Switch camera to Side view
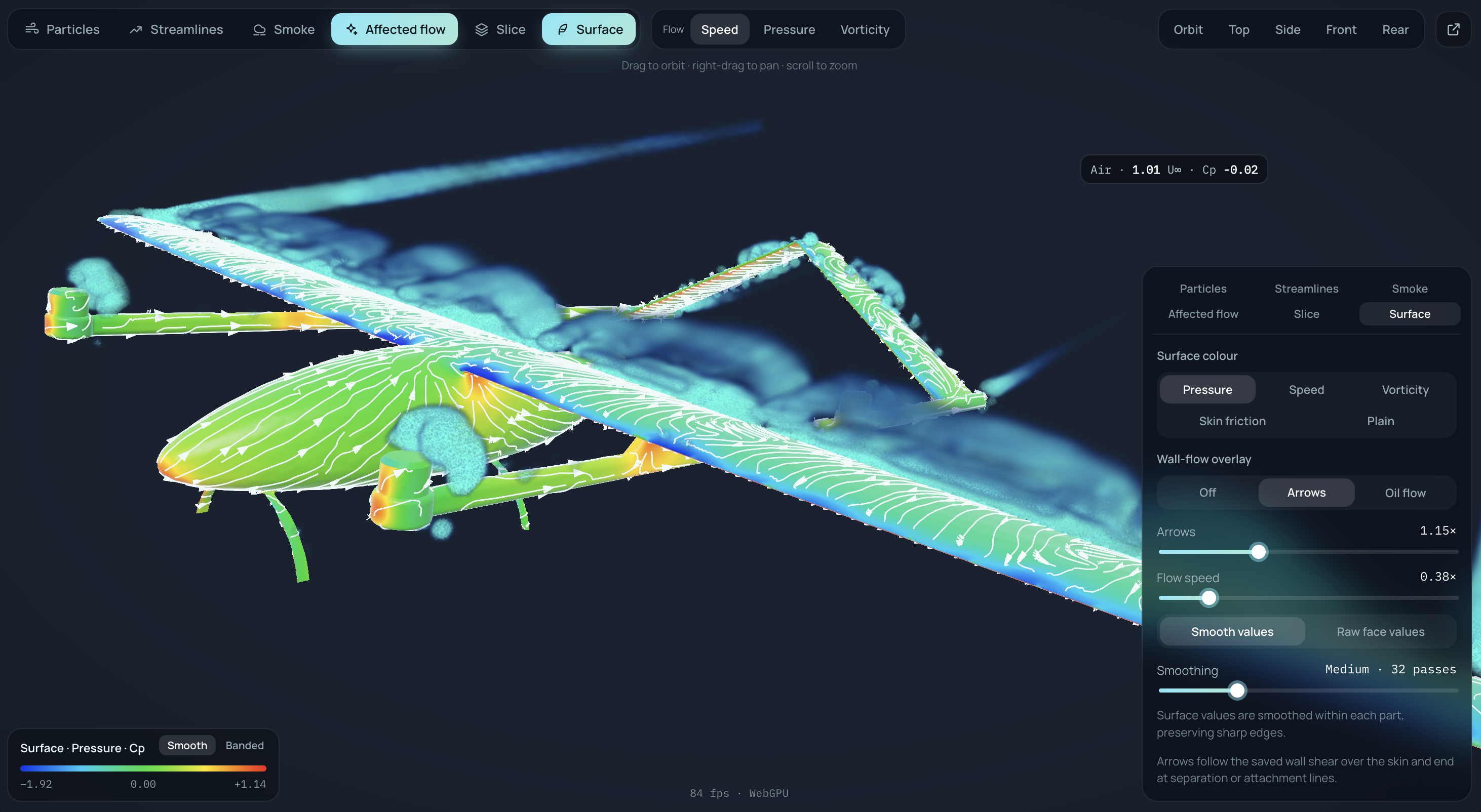 click(1287, 29)
